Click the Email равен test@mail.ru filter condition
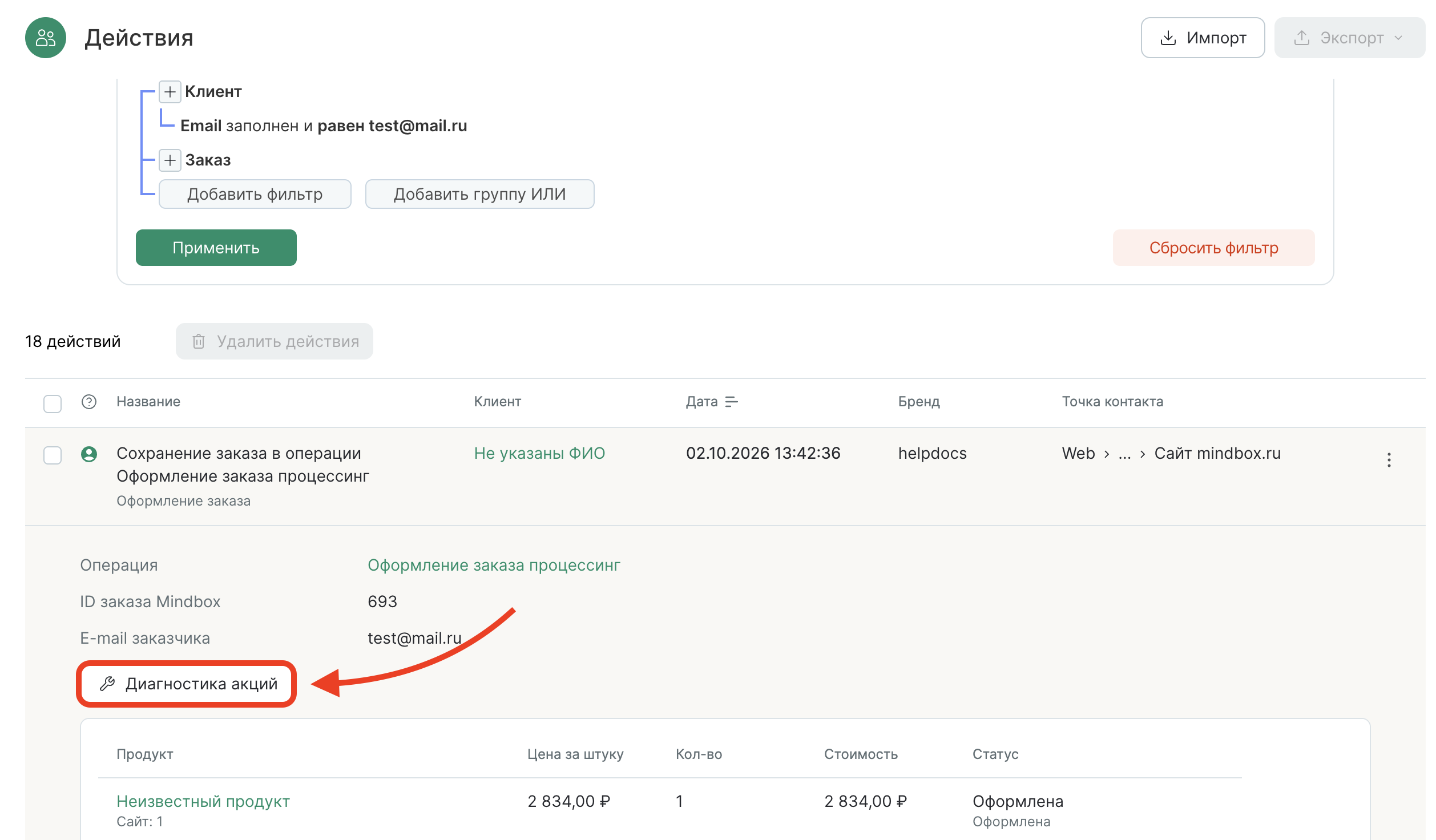Viewport: 1436px width, 840px height. point(324,126)
